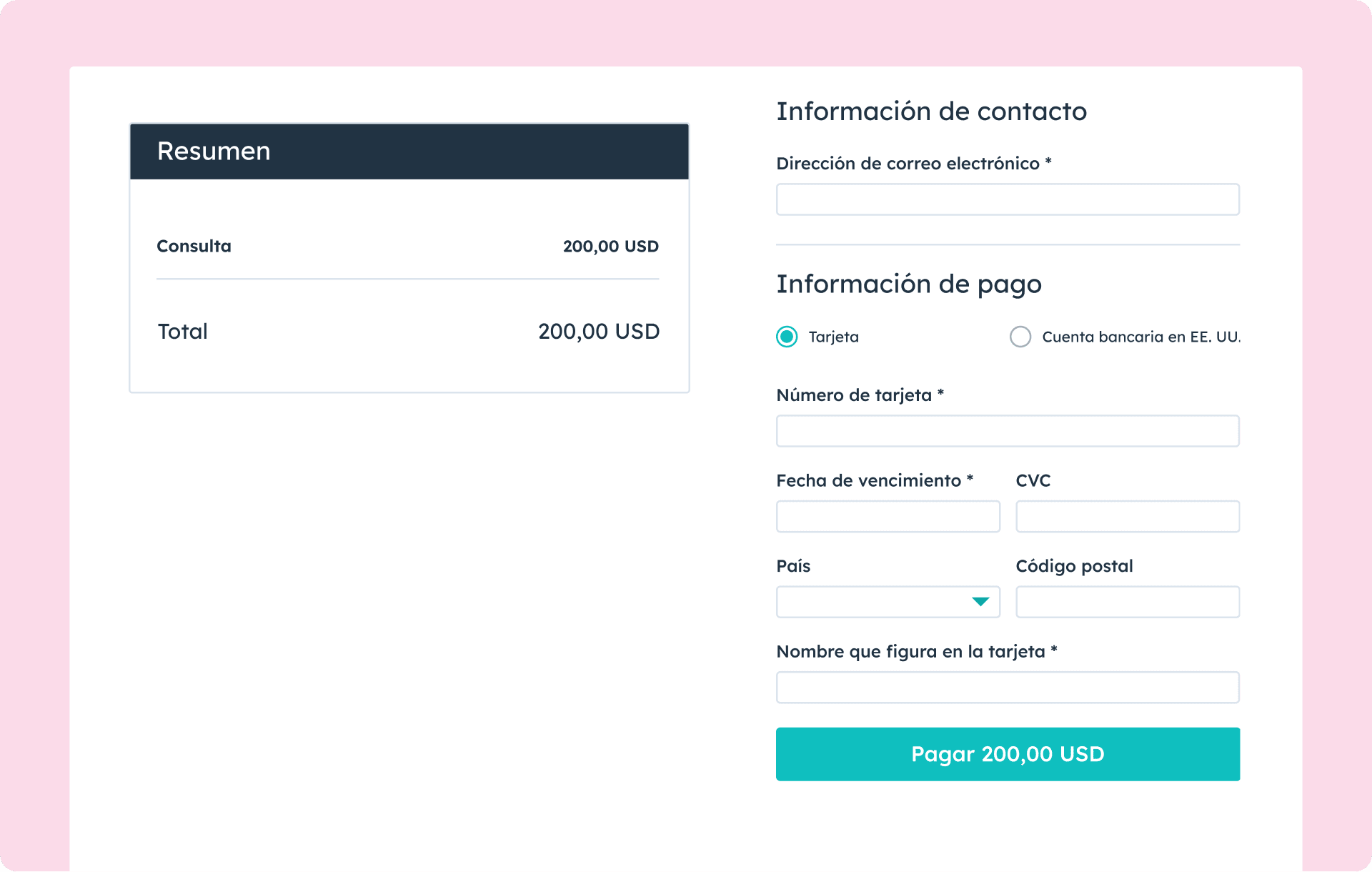This screenshot has width=1372, height=872.
Task: Click the Resumen header text
Action: [x=214, y=152]
